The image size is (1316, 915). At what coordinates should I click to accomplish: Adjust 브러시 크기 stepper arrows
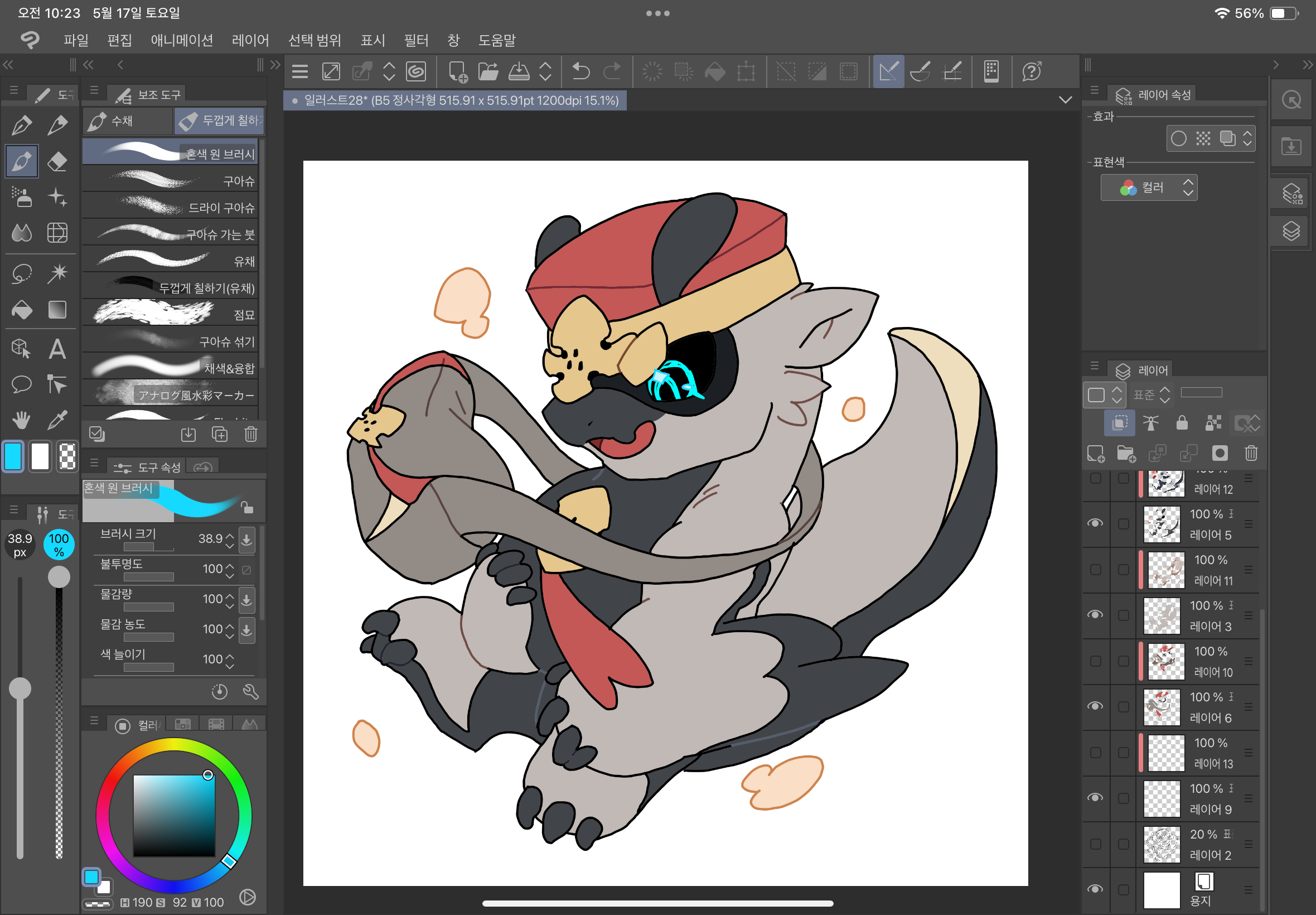click(230, 540)
